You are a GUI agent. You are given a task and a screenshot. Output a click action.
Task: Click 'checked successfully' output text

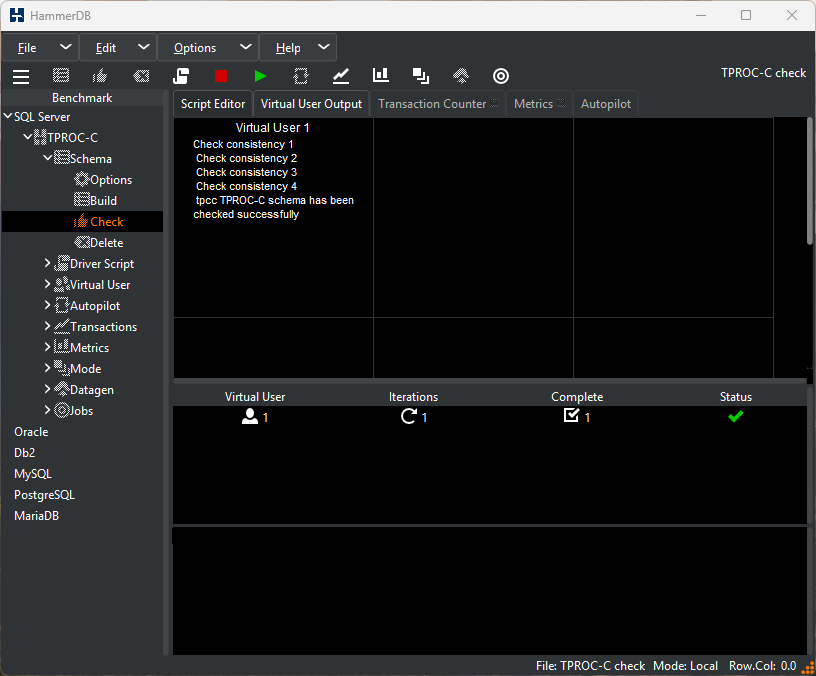[x=246, y=214]
